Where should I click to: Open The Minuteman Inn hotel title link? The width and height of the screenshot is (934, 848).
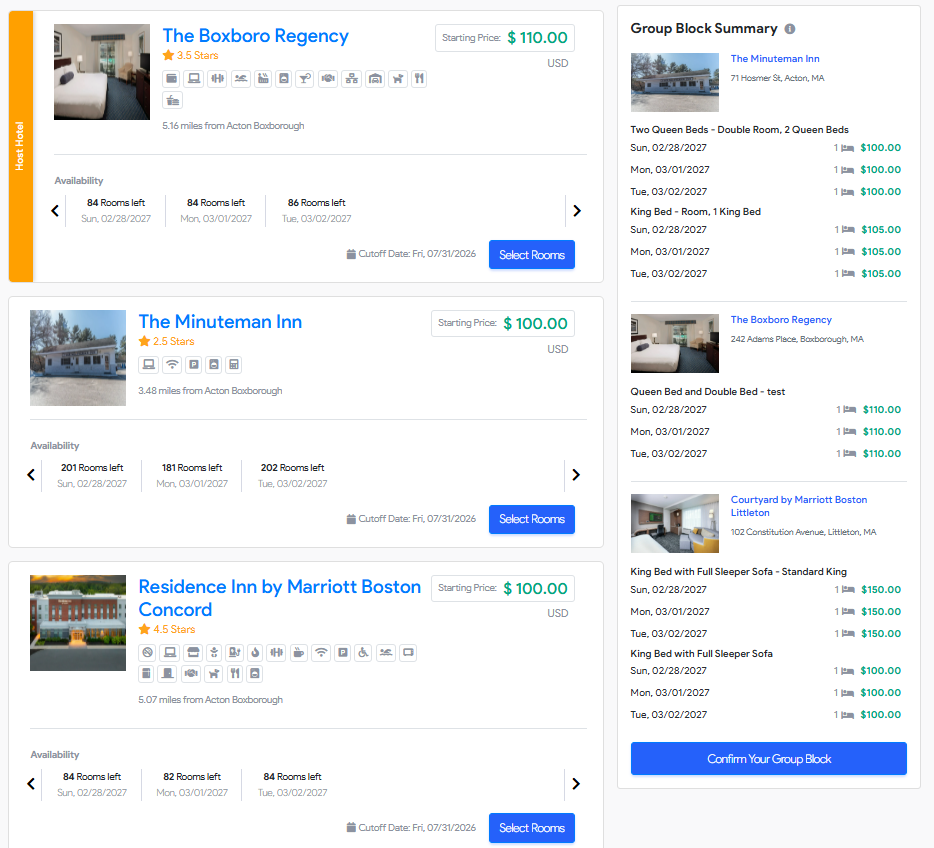tap(220, 322)
